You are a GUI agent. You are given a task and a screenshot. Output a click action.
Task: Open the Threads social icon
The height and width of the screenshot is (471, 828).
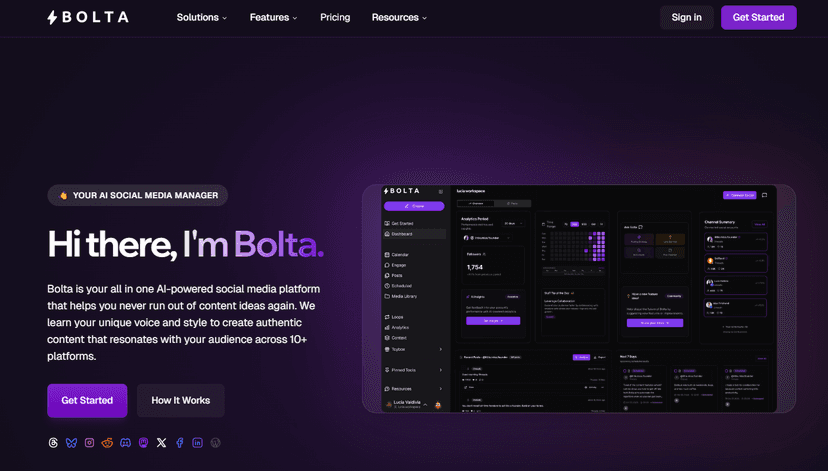coord(53,443)
